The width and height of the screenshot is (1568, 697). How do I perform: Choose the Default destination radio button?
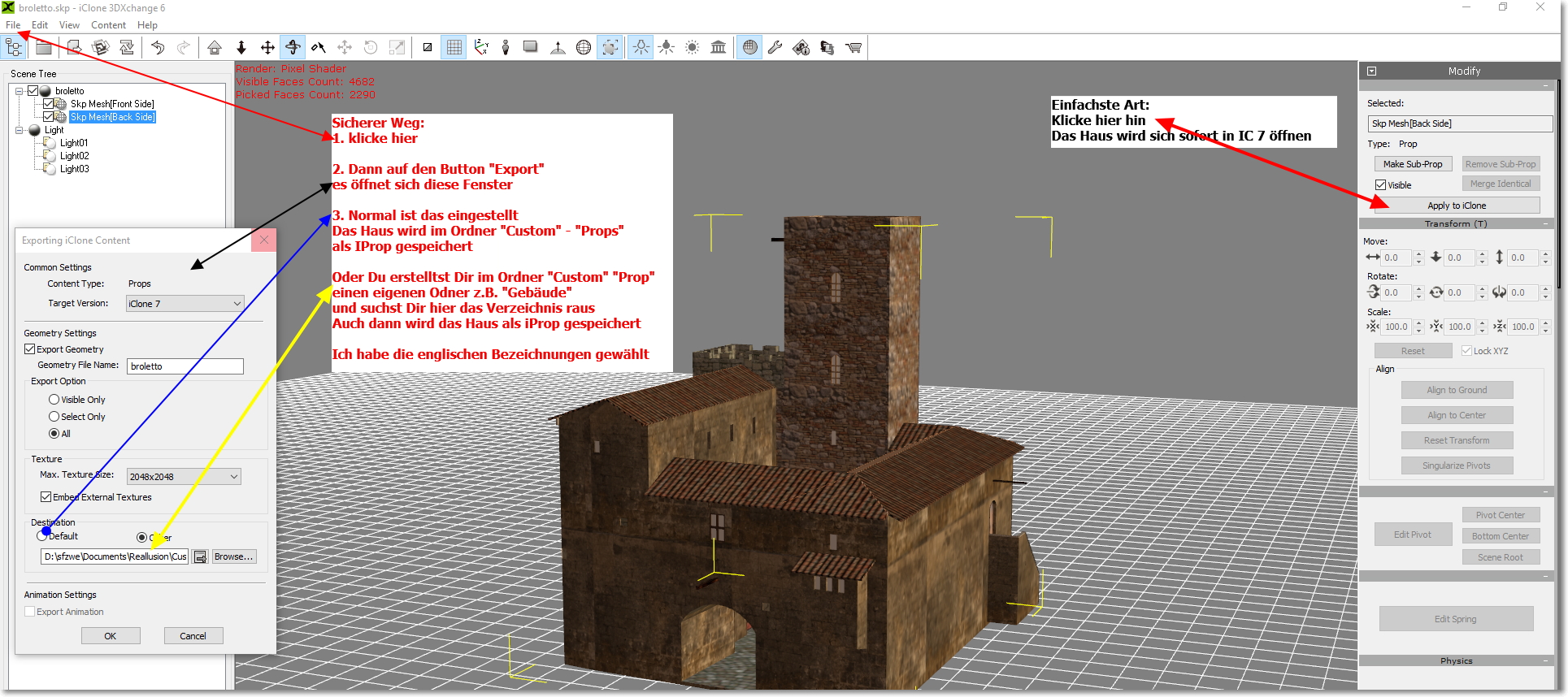41,536
